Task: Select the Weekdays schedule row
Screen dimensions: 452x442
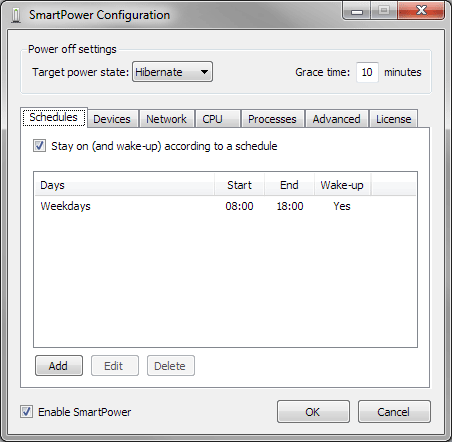Action: click(x=225, y=206)
